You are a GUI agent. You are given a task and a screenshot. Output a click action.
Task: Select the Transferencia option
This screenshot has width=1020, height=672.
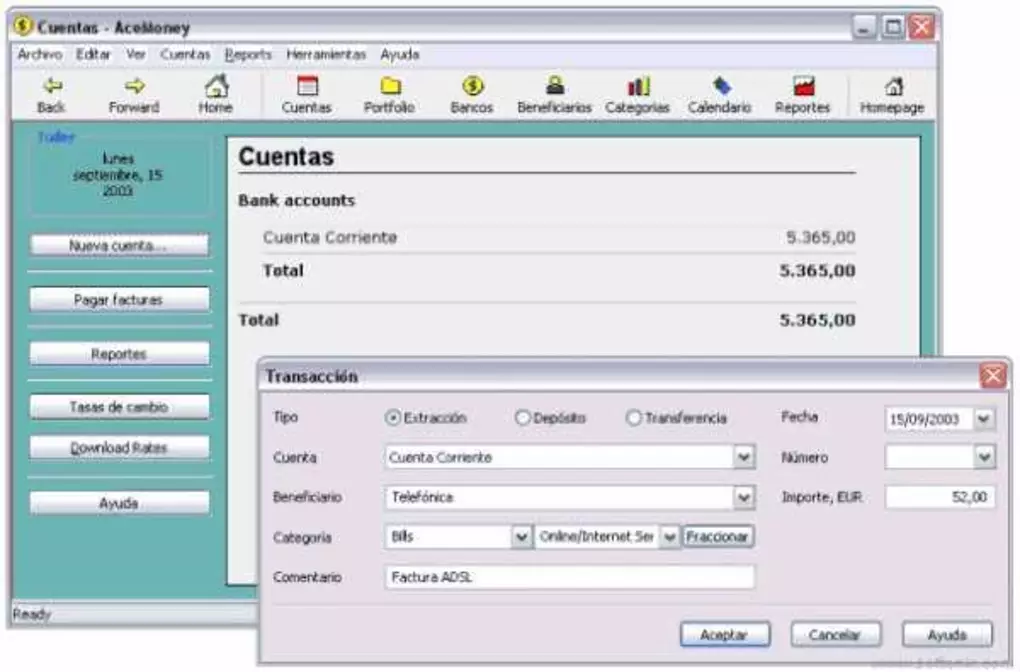tap(631, 417)
